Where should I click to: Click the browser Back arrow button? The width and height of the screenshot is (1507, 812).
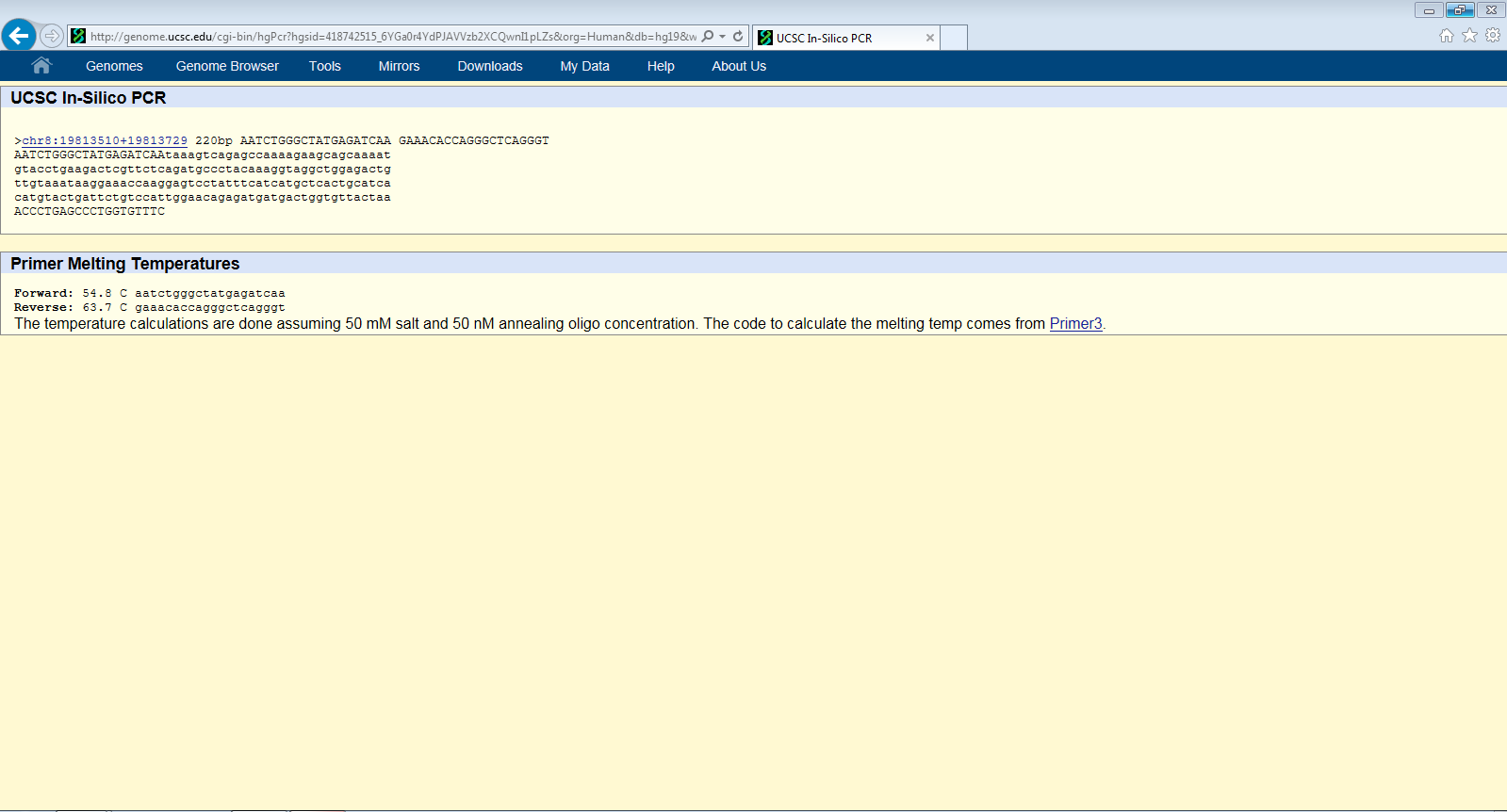19,36
